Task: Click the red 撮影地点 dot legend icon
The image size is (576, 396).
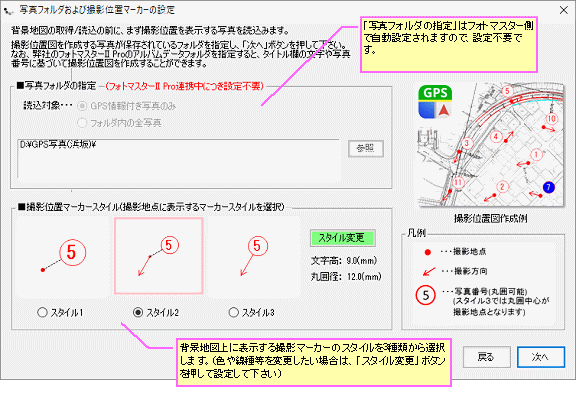Action: click(427, 252)
